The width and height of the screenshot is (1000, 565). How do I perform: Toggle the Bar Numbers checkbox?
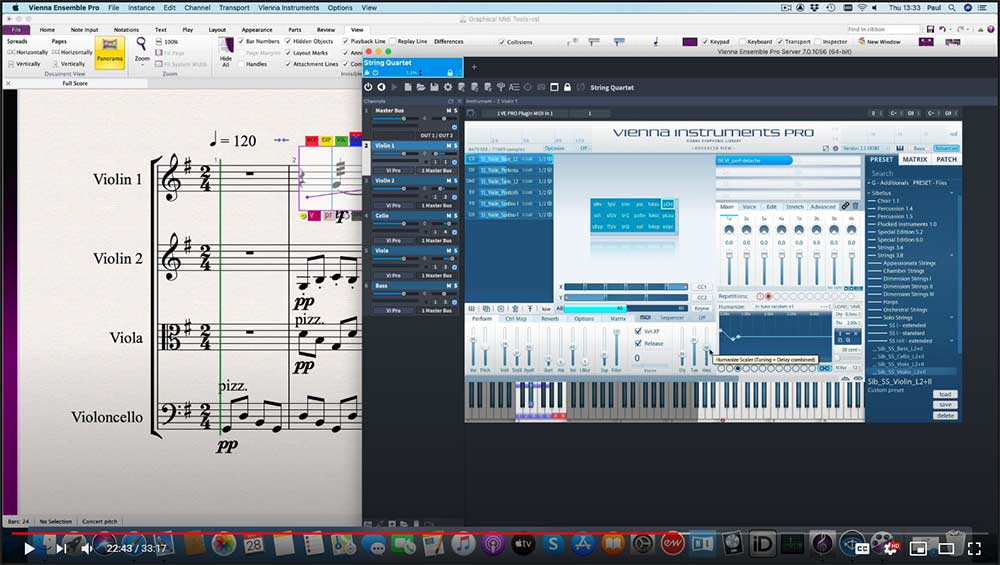(x=241, y=41)
